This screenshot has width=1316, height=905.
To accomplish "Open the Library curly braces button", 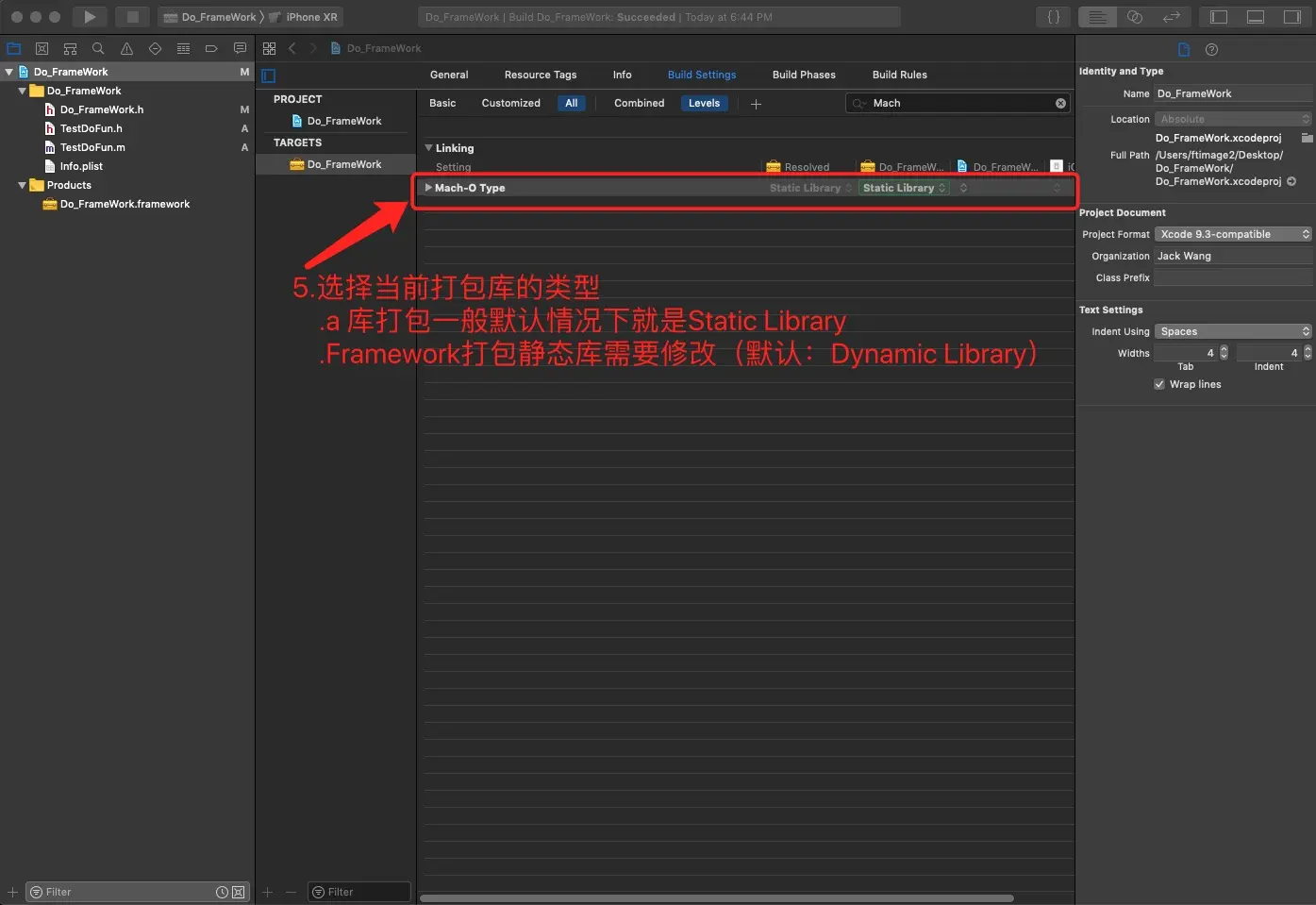I will click(x=1054, y=17).
